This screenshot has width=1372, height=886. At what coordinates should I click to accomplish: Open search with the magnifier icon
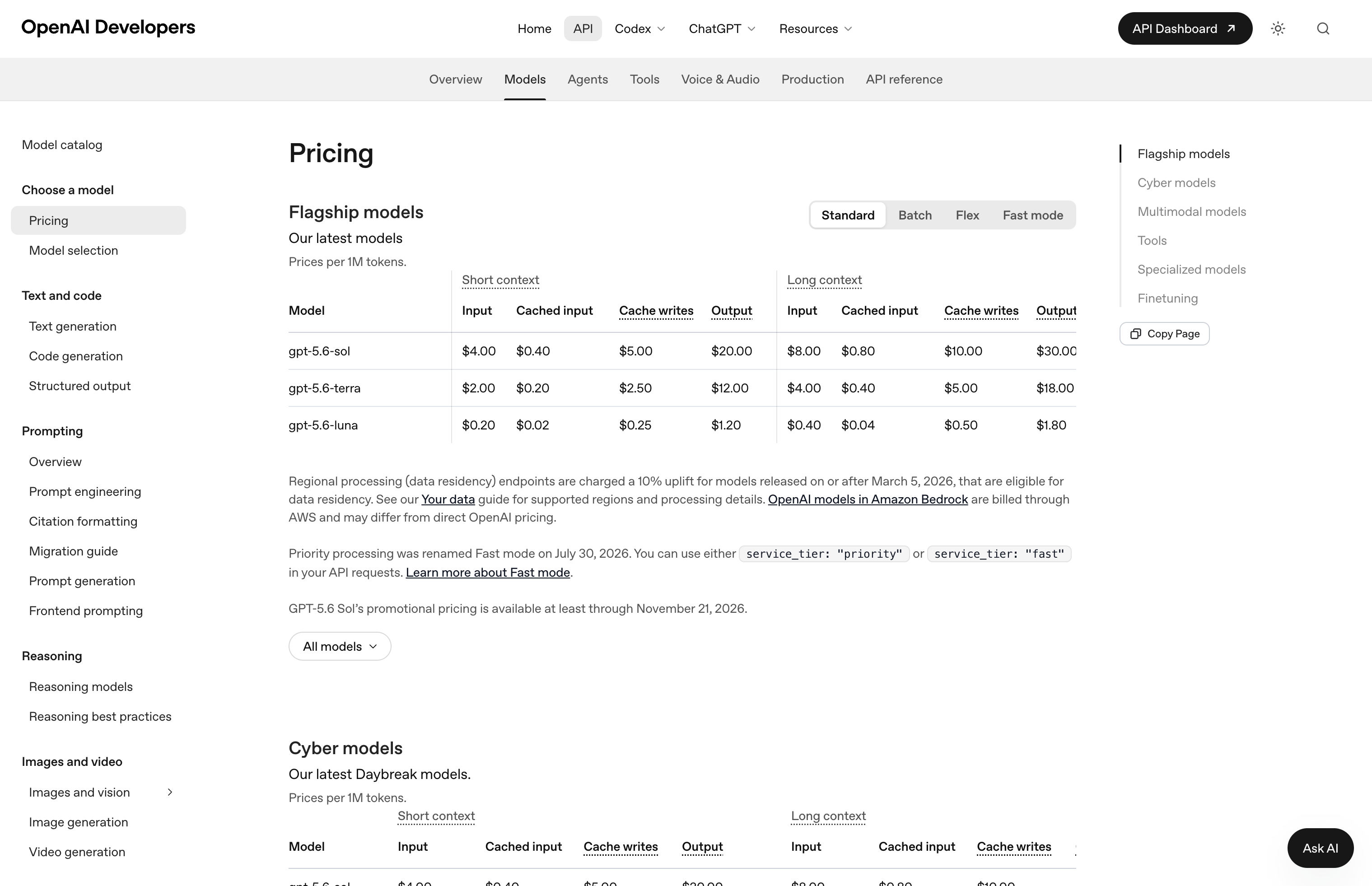[1323, 29]
